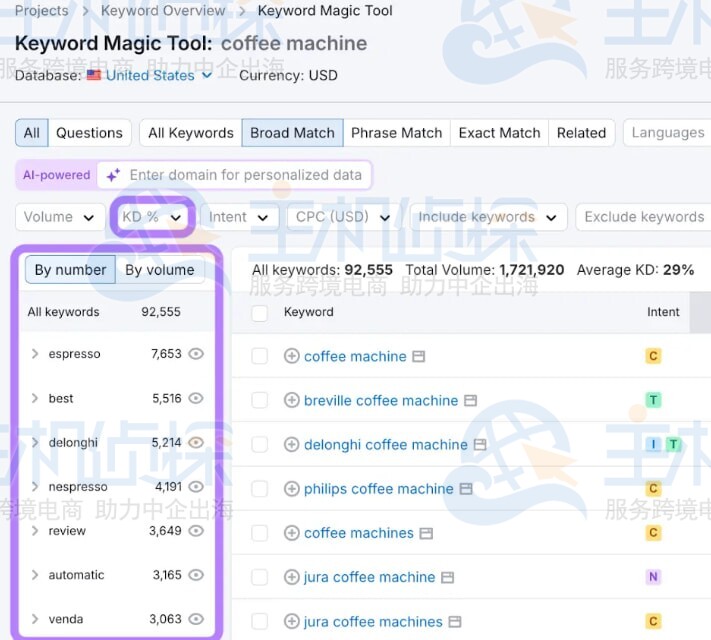Open the KD % filter dropdown

(152, 217)
